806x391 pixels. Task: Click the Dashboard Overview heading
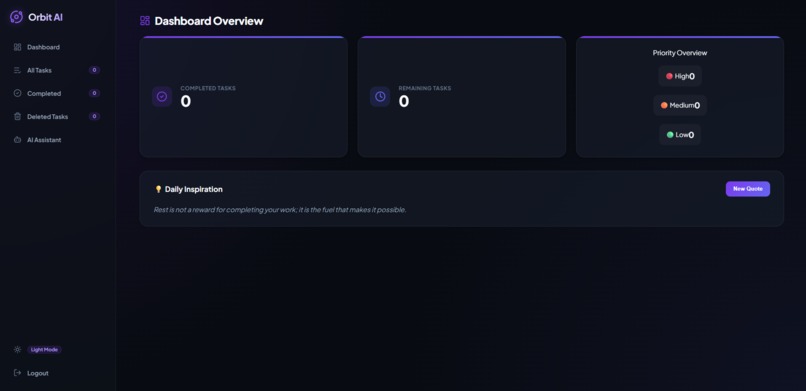point(209,21)
